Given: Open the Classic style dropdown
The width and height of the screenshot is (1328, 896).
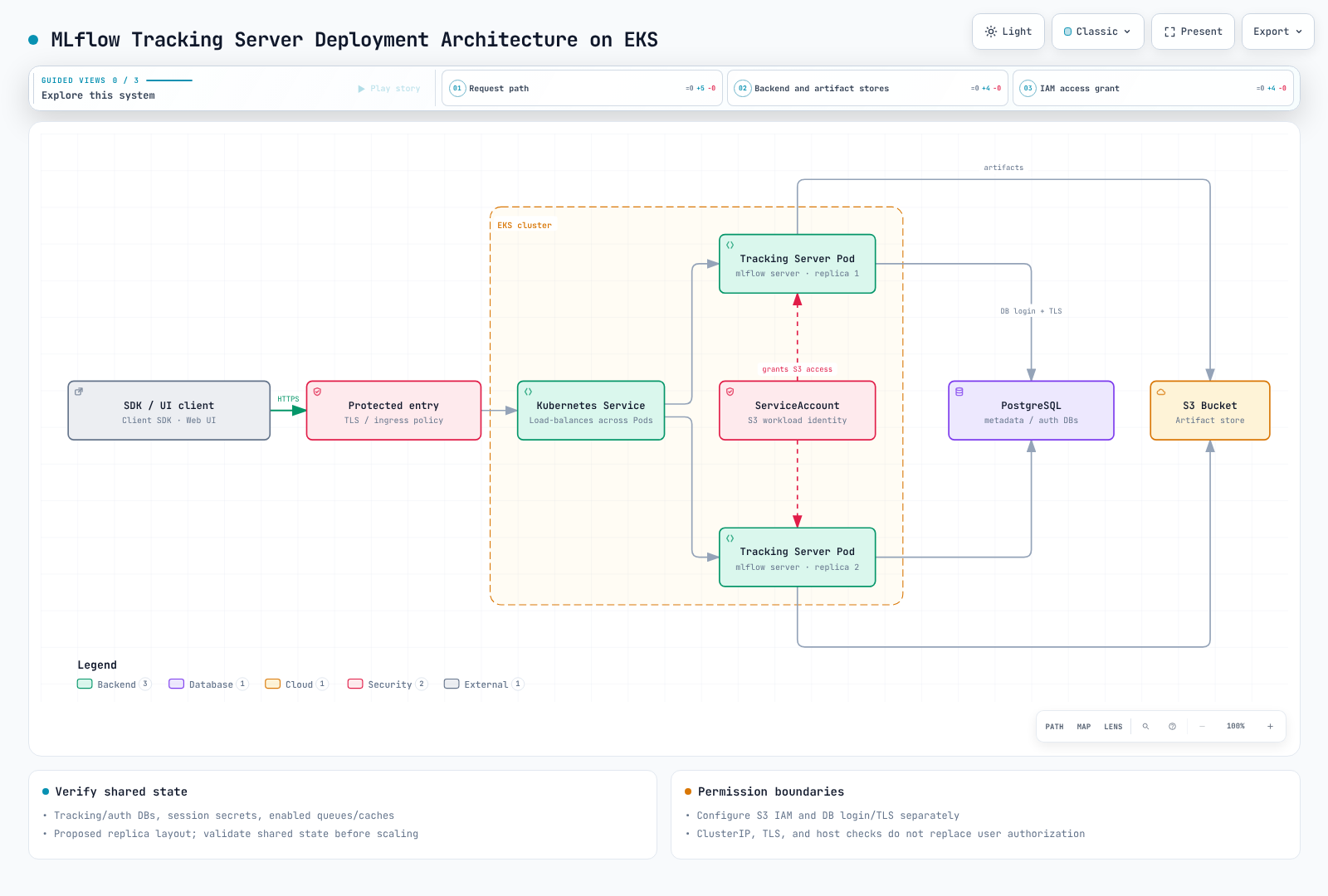Looking at the screenshot, I should pos(1097,32).
